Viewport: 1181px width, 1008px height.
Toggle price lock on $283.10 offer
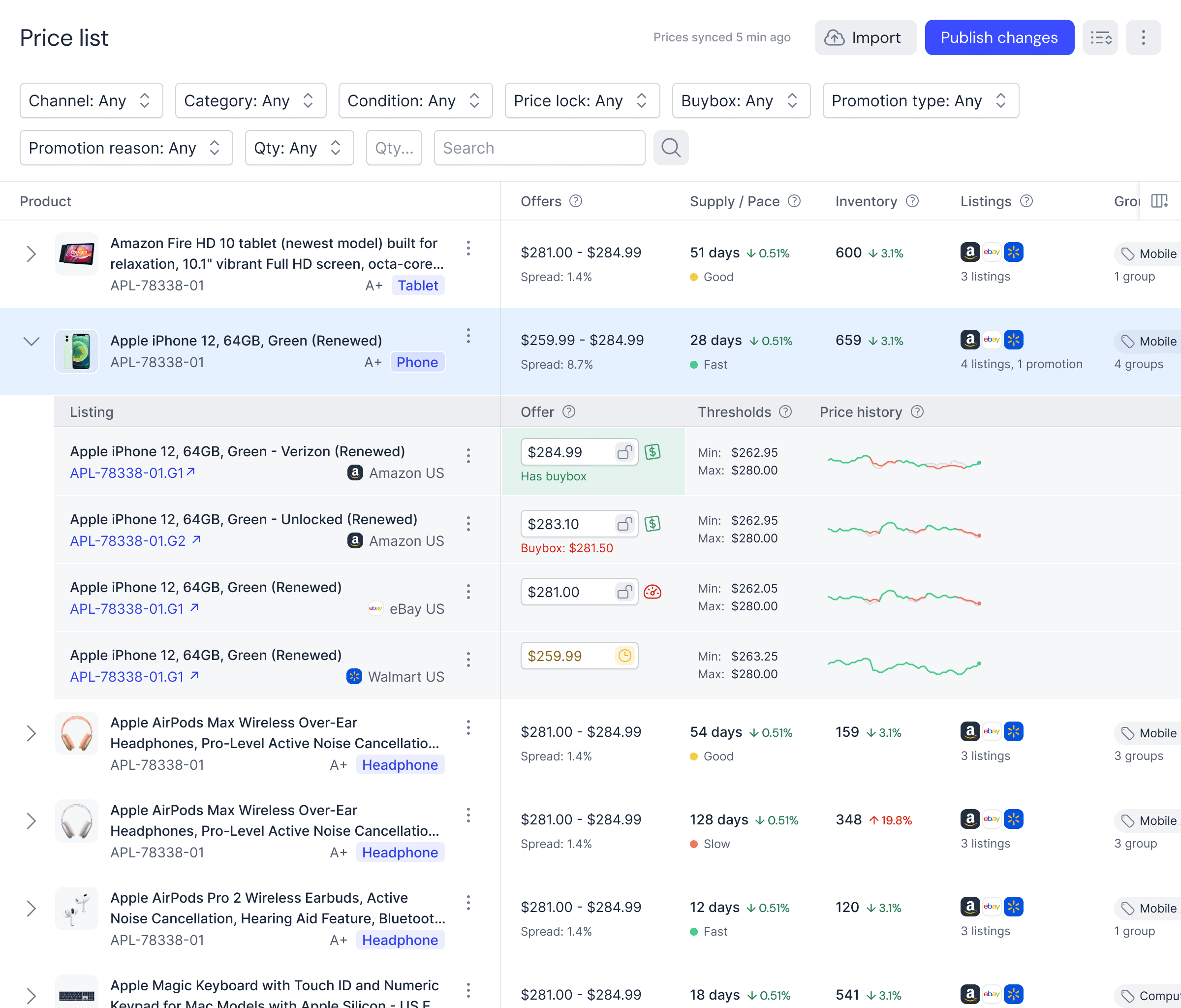point(624,523)
